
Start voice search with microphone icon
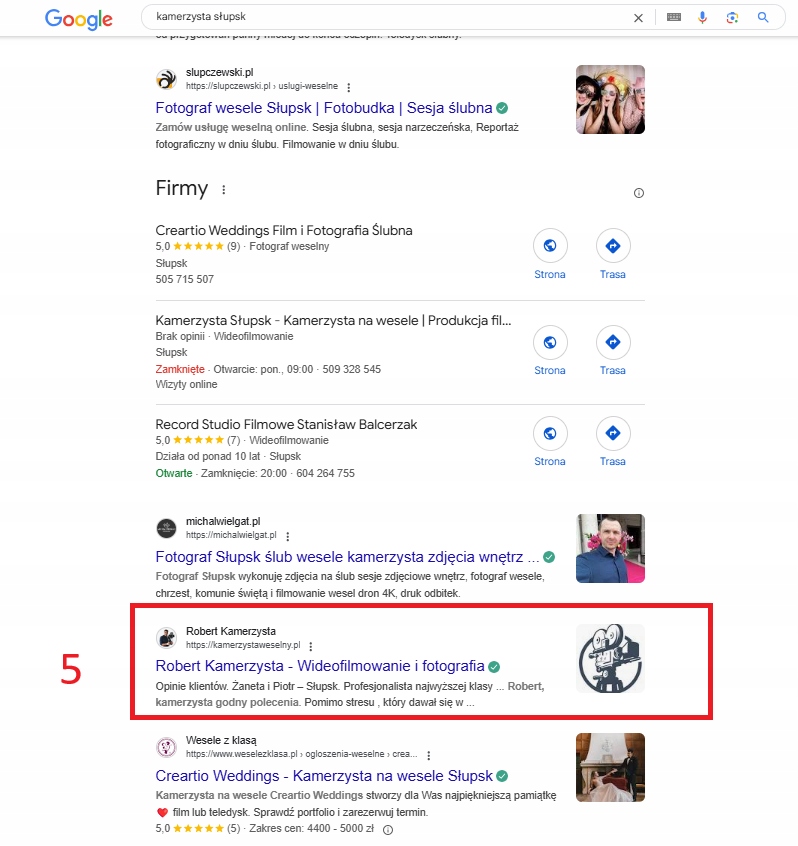[x=703, y=17]
